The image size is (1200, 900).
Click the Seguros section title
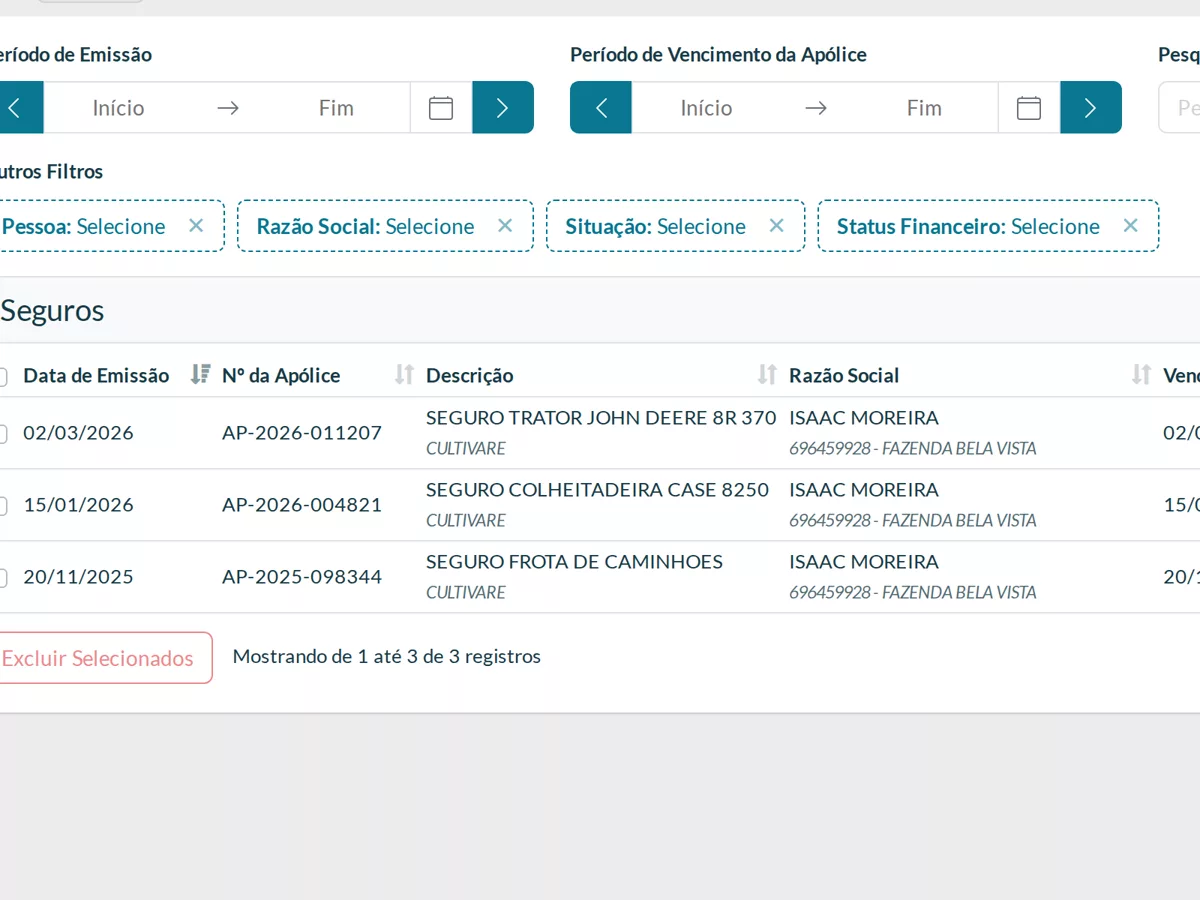click(52, 311)
